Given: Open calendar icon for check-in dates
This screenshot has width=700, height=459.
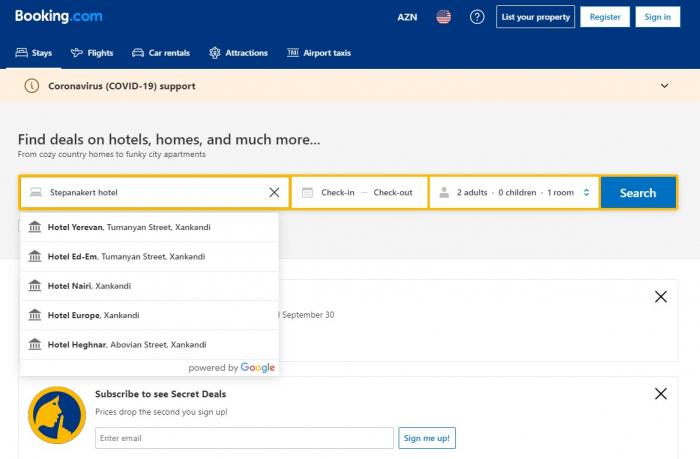Looking at the screenshot, I should (307, 192).
